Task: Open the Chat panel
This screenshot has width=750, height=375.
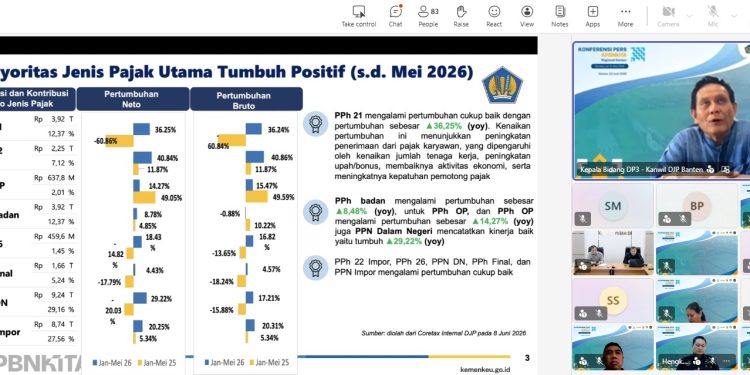Action: coord(396,16)
